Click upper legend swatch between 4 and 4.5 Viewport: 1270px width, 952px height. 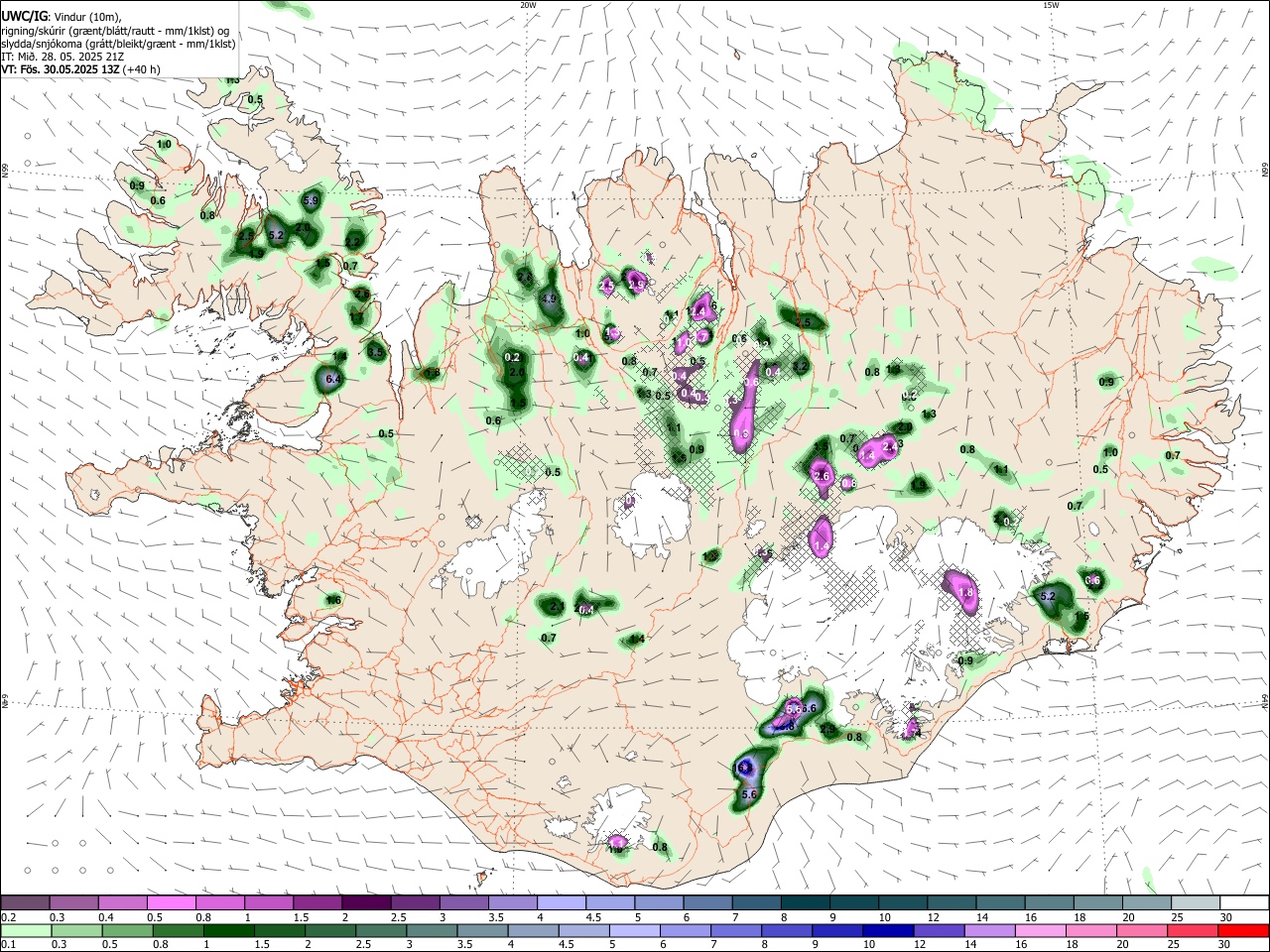pyautogui.click(x=561, y=902)
